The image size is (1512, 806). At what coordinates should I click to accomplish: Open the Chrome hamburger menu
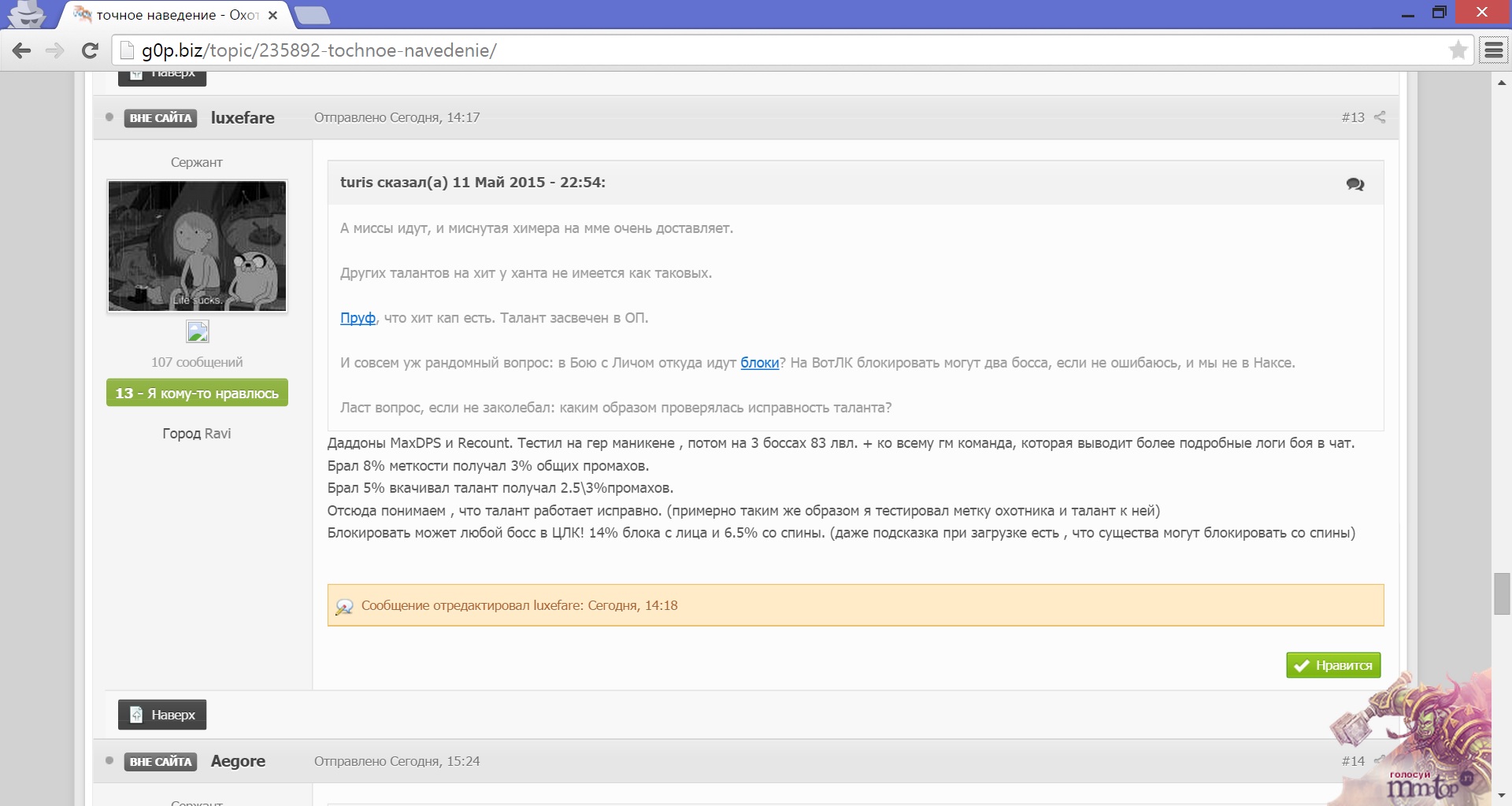tap(1493, 50)
